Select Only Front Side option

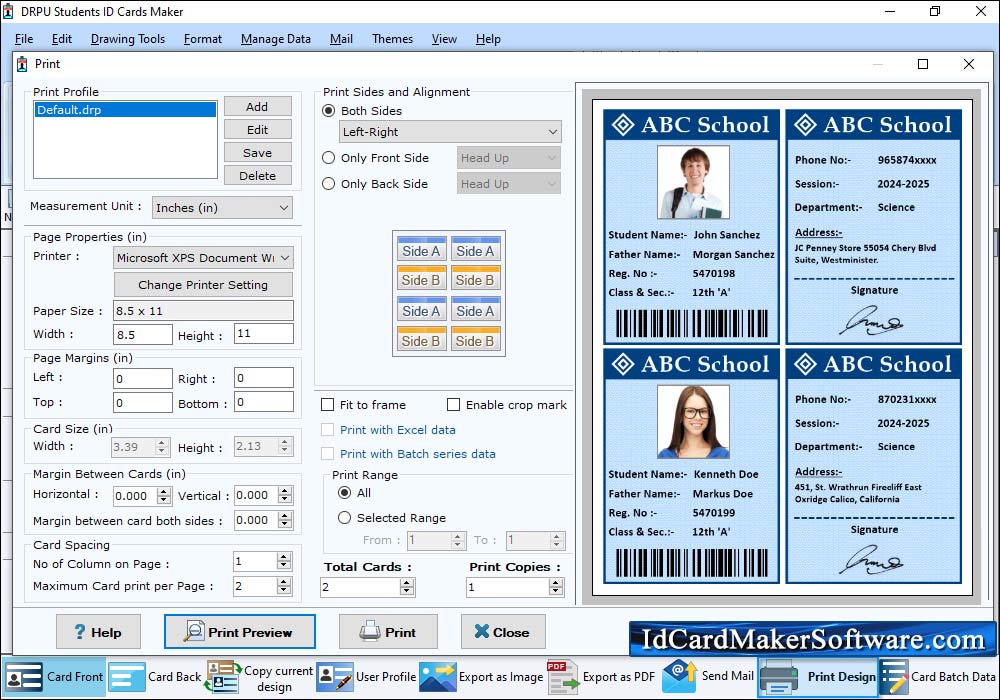coord(328,157)
